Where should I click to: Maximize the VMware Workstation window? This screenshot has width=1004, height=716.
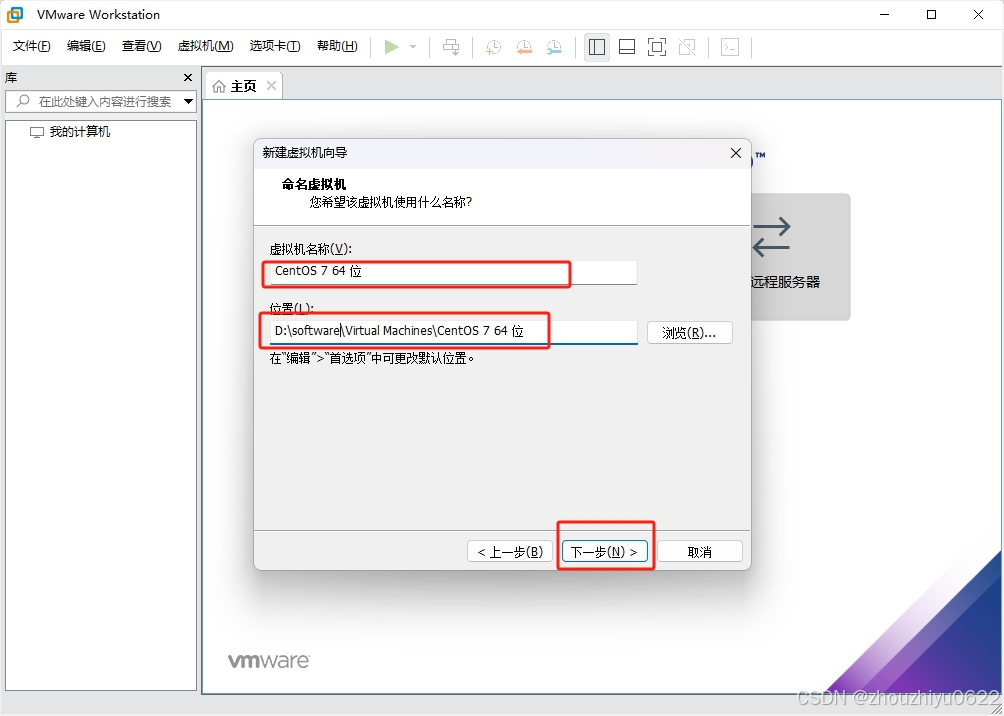(932, 14)
